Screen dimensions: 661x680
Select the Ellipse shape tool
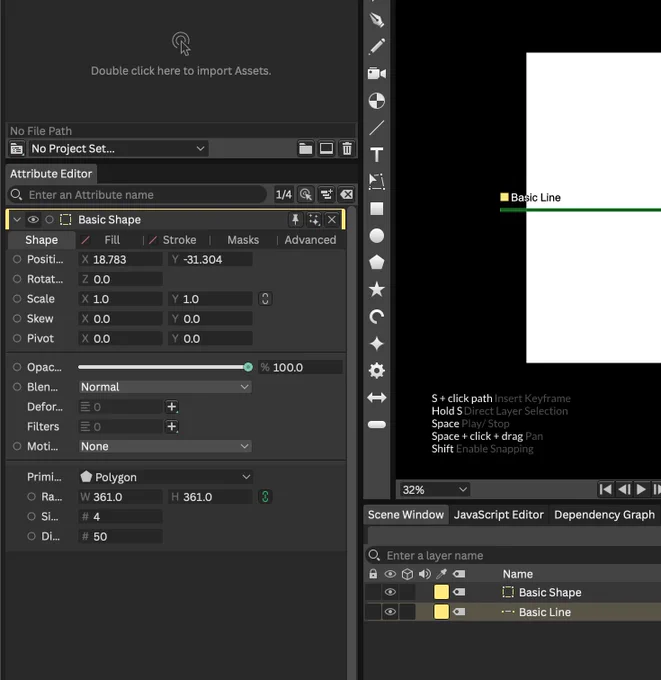[x=376, y=236]
